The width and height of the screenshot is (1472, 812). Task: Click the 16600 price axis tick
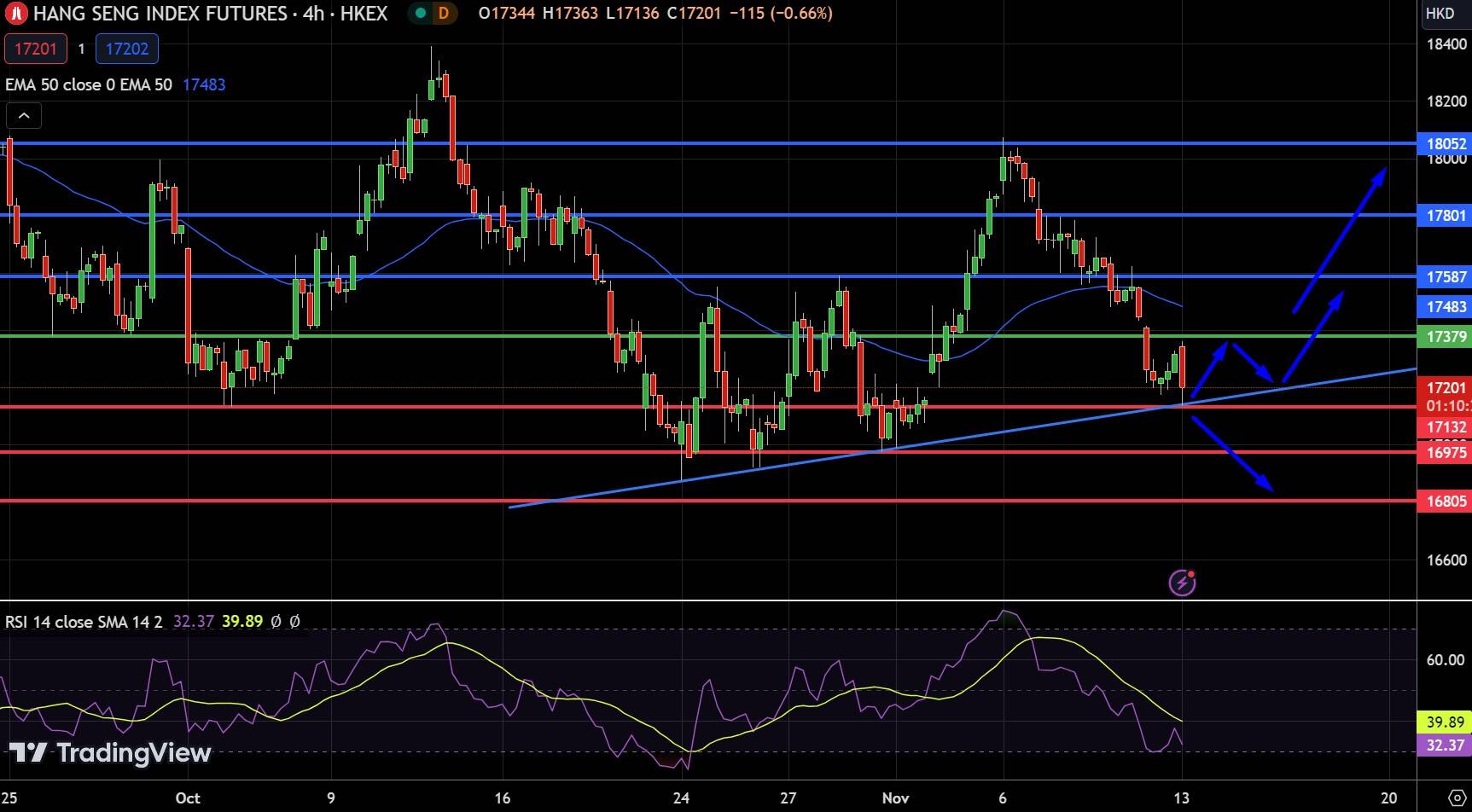coord(1446,560)
